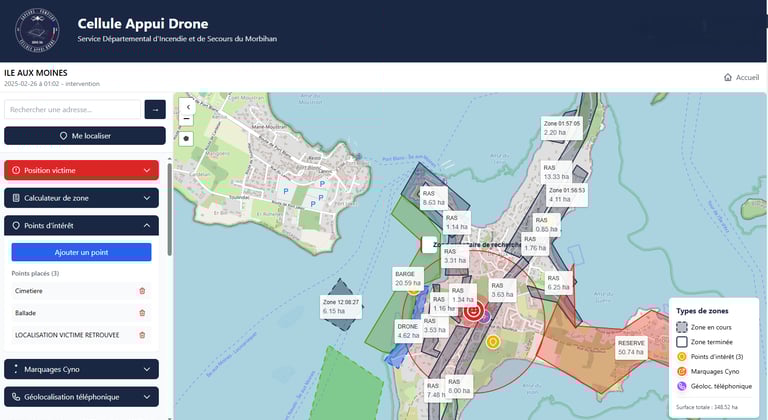The height and width of the screenshot is (420, 768).
Task: Click the map circle draw control
Action: 186,139
